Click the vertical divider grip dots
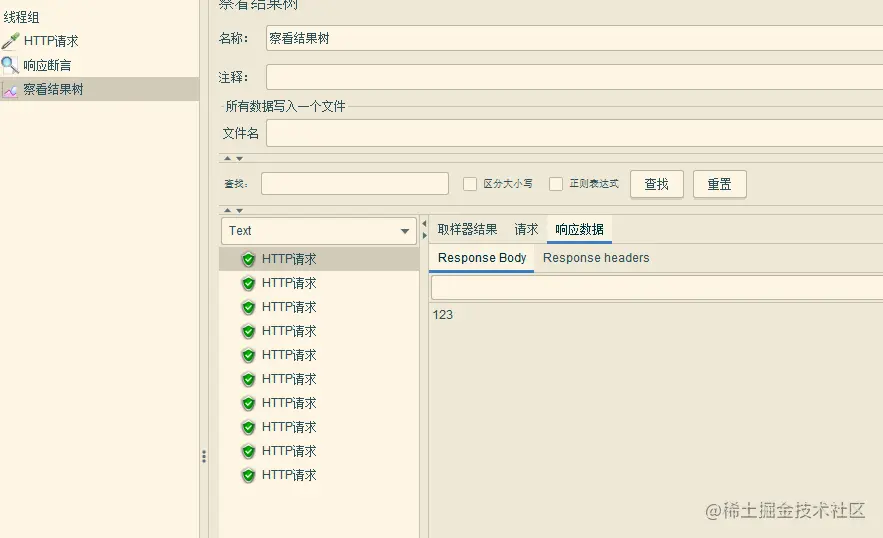Screen dimensions: 883x538 (204, 456)
